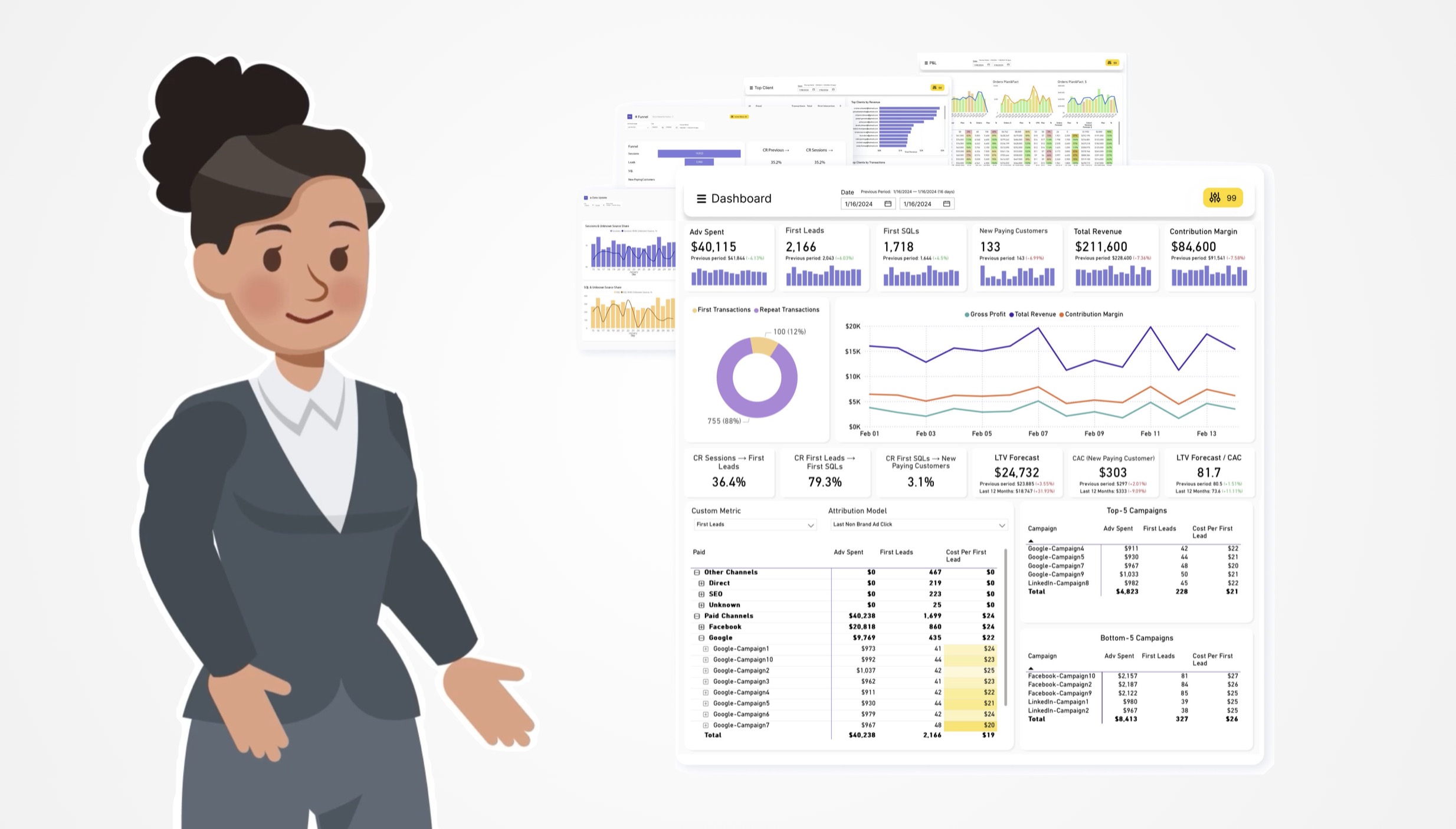The height and width of the screenshot is (829, 1456).
Task: Select the Dashboard tab at top left
Action: (740, 198)
